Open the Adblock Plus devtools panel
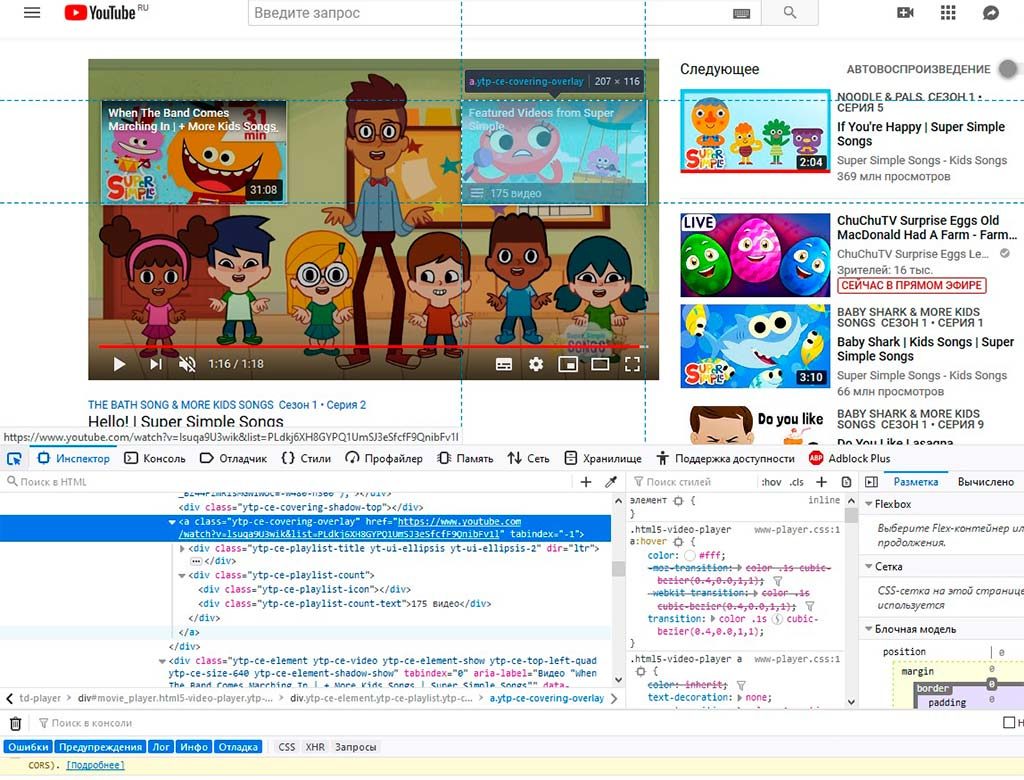This screenshot has height=780, width=1024. coord(849,459)
